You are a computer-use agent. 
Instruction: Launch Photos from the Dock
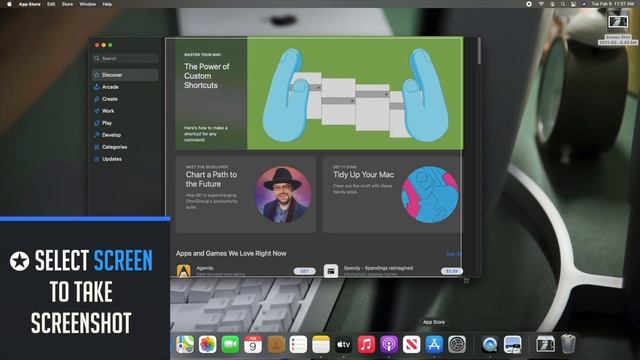coord(207,344)
